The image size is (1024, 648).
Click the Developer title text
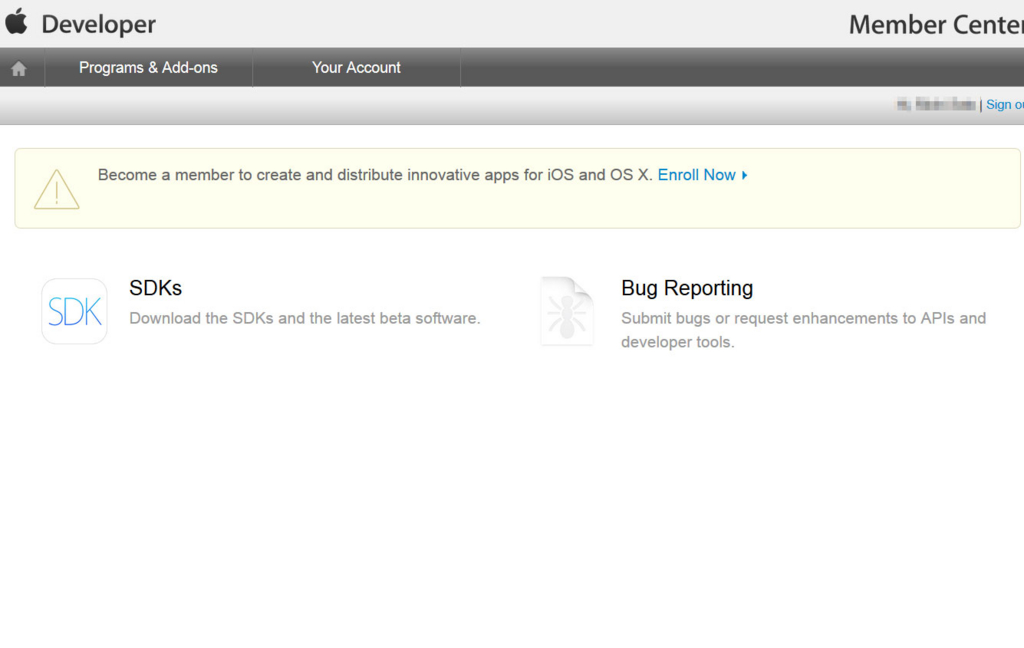(99, 24)
